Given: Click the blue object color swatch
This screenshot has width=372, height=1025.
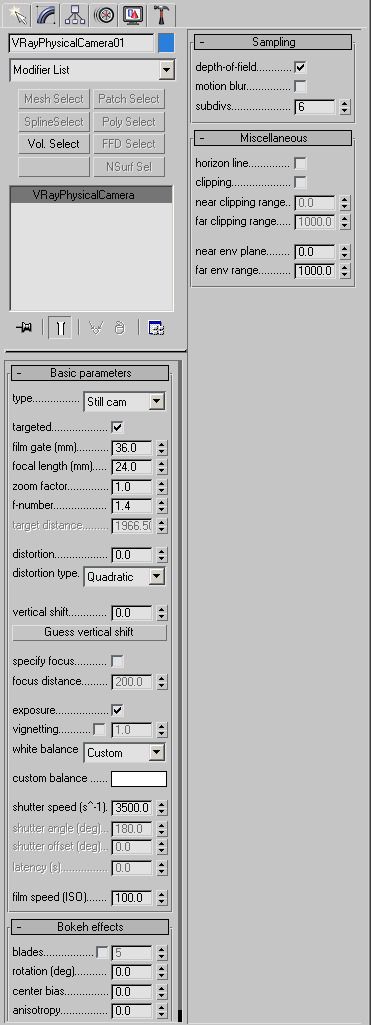Looking at the screenshot, I should point(166,43).
